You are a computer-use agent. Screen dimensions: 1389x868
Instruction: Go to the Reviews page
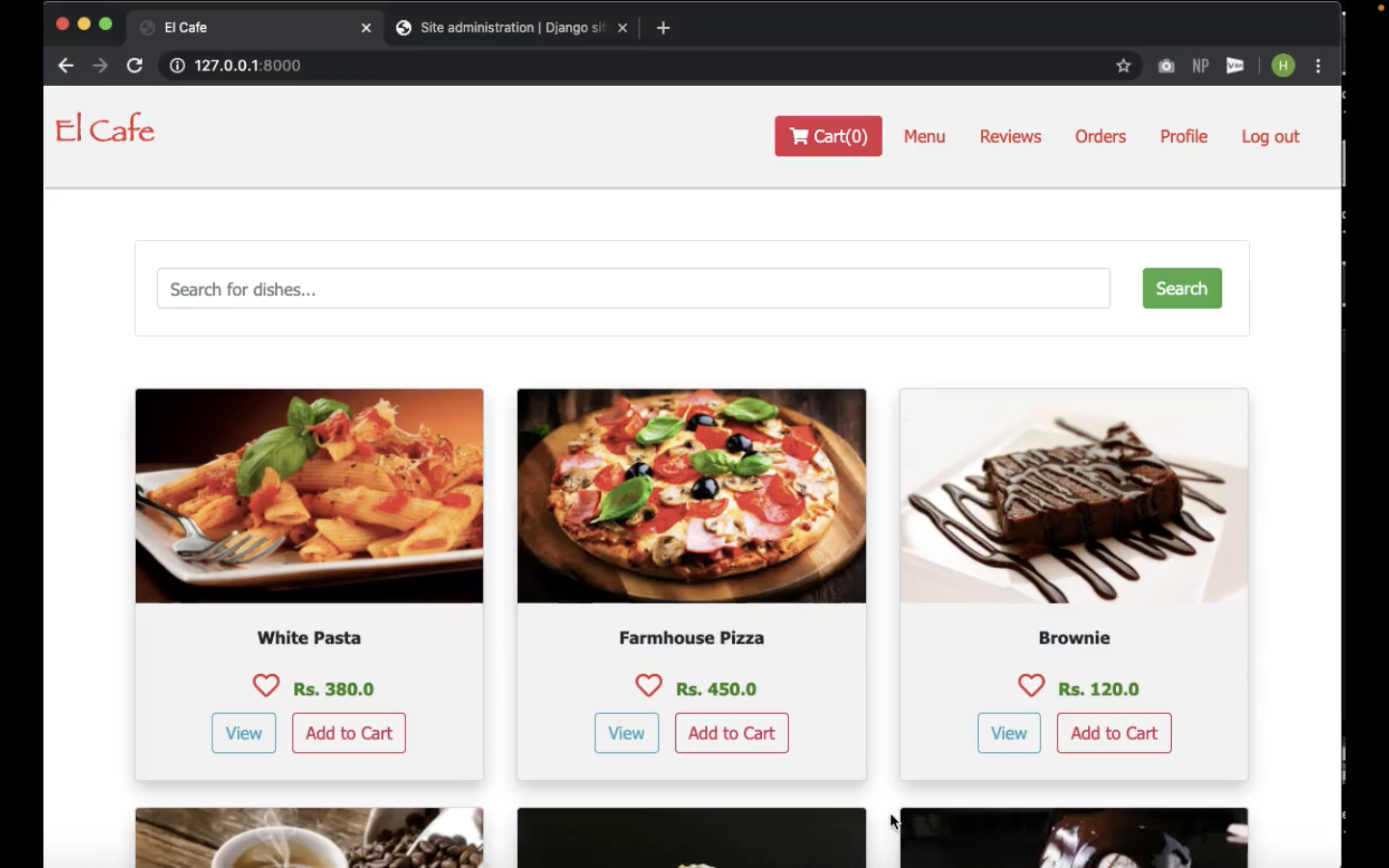[x=1010, y=136]
